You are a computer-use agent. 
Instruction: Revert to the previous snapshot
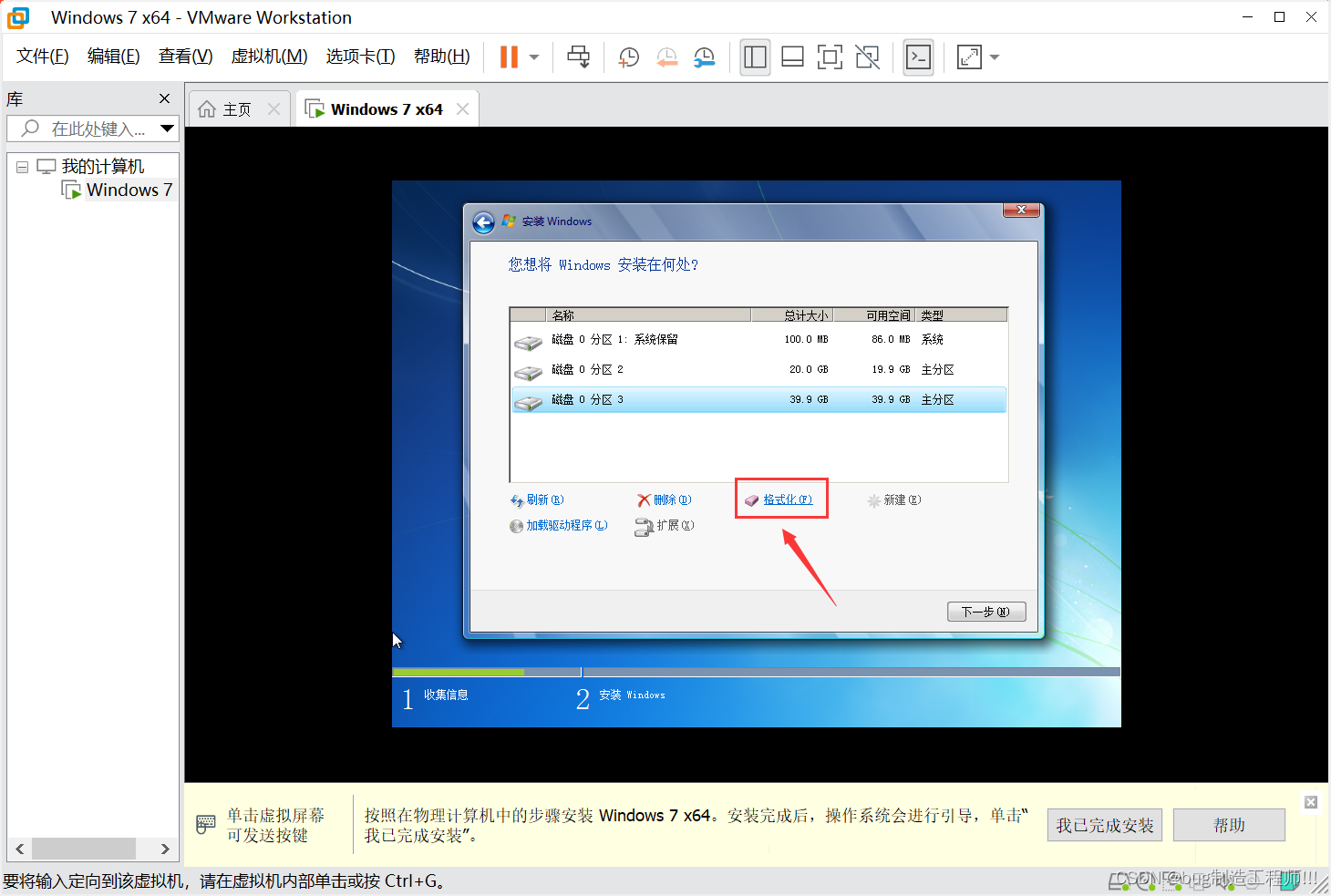pyautogui.click(x=667, y=57)
